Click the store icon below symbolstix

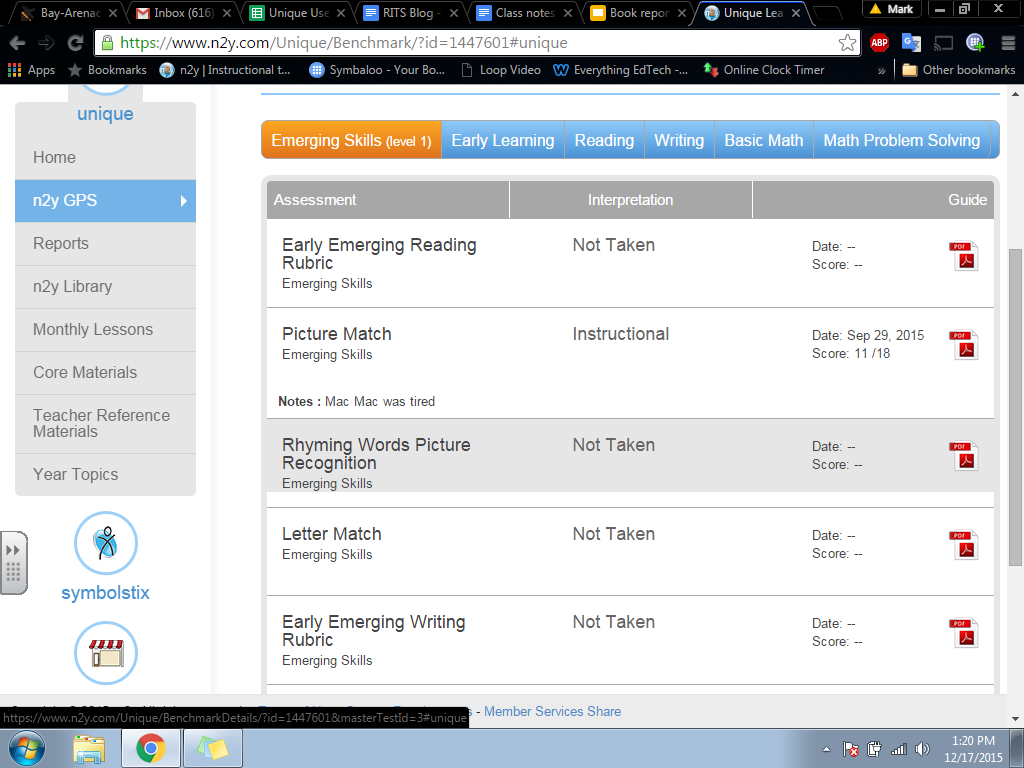106,653
